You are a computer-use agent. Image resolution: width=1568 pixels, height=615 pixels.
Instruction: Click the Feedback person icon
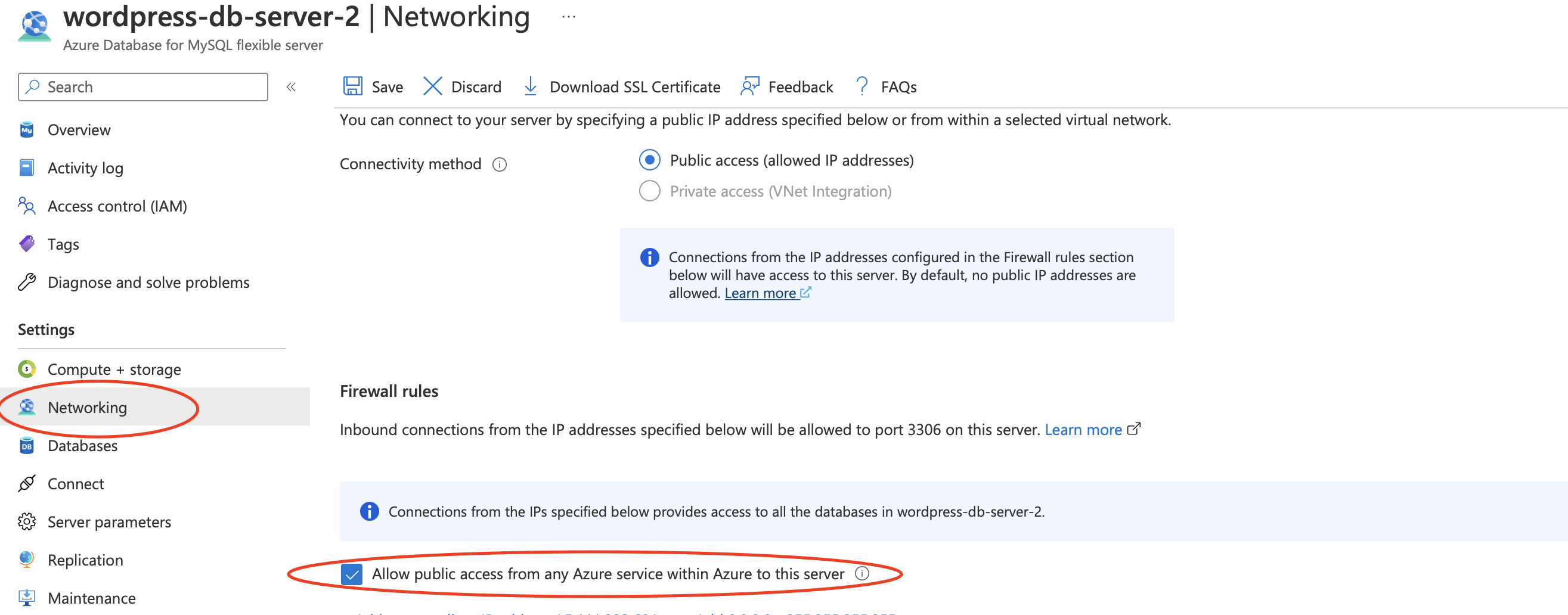click(x=749, y=86)
